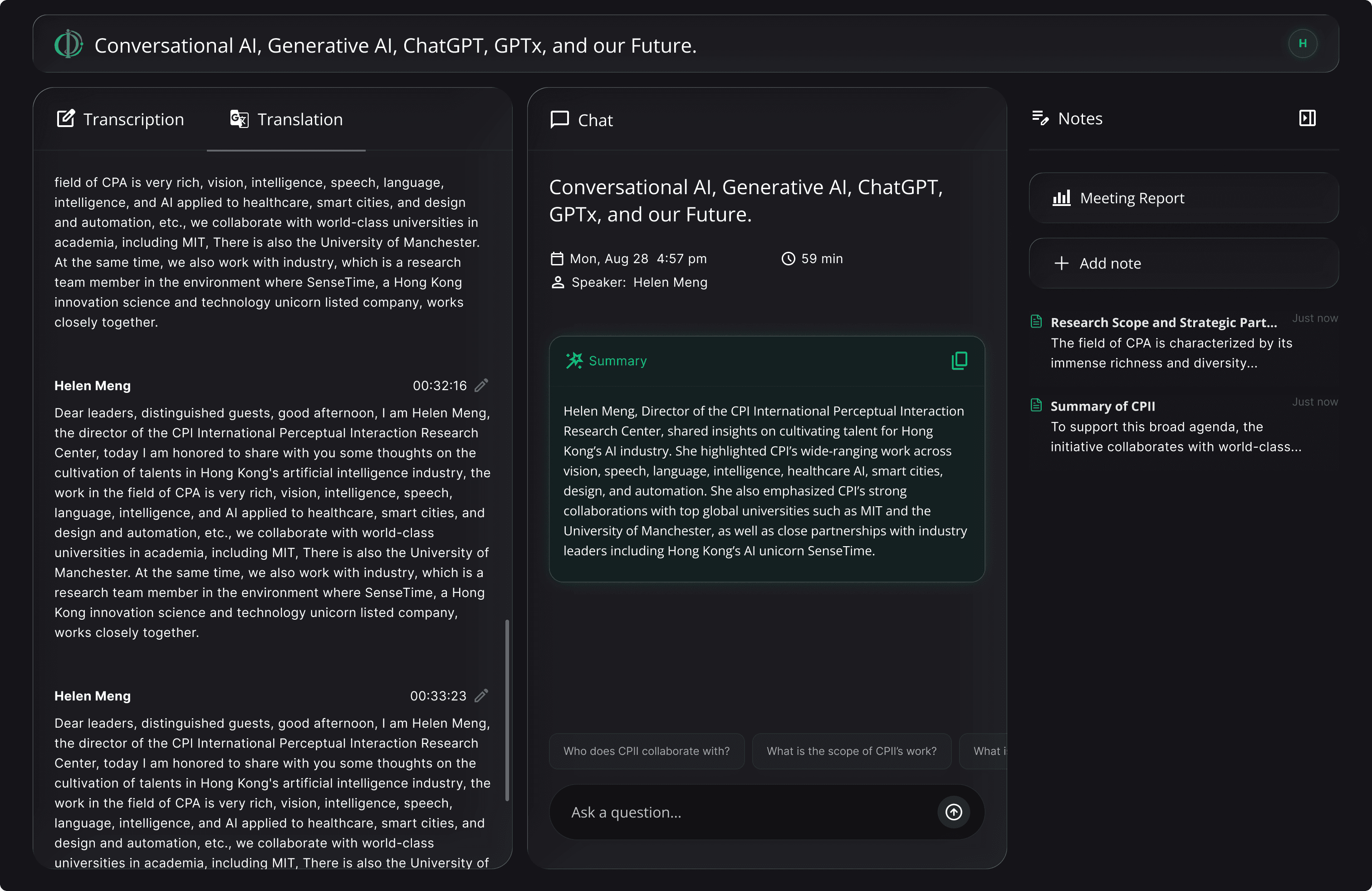Click the Notes edit icon
This screenshot has height=891, width=1372.
[x=1040, y=118]
